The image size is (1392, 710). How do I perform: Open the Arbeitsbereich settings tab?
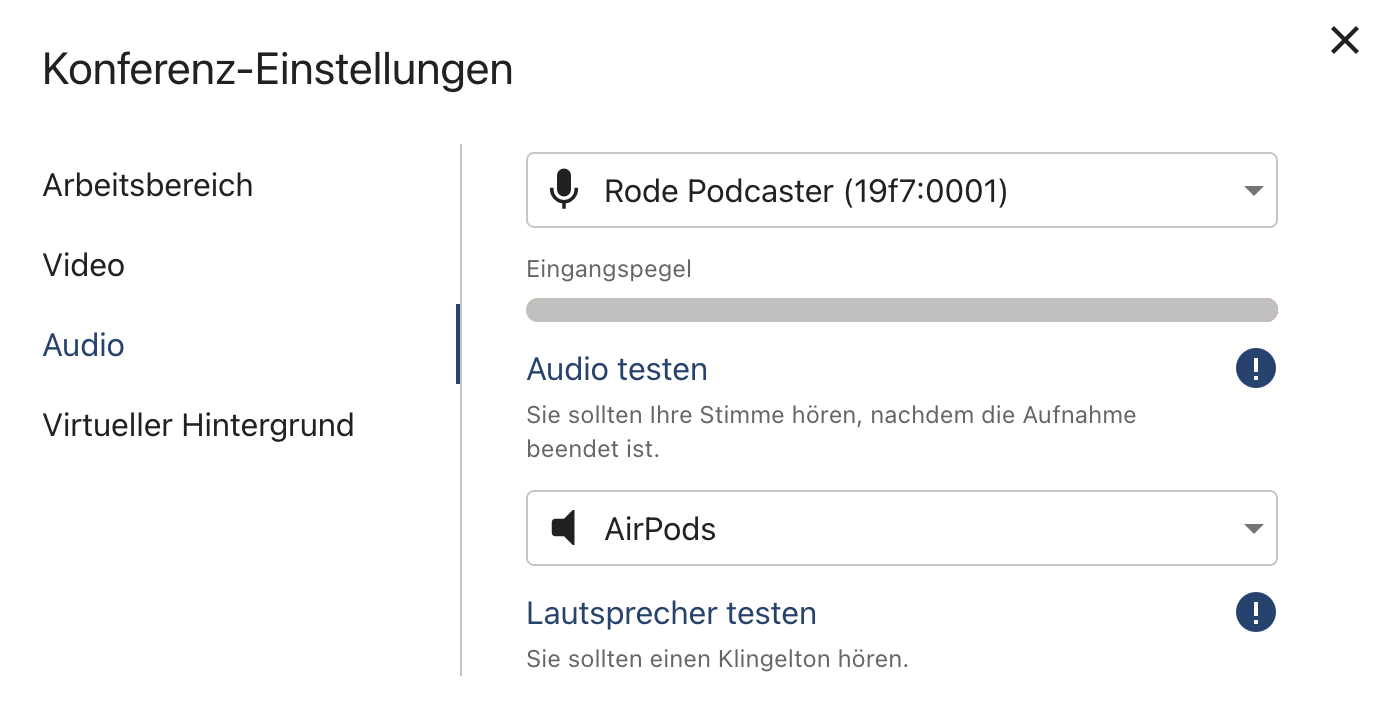tap(148, 185)
